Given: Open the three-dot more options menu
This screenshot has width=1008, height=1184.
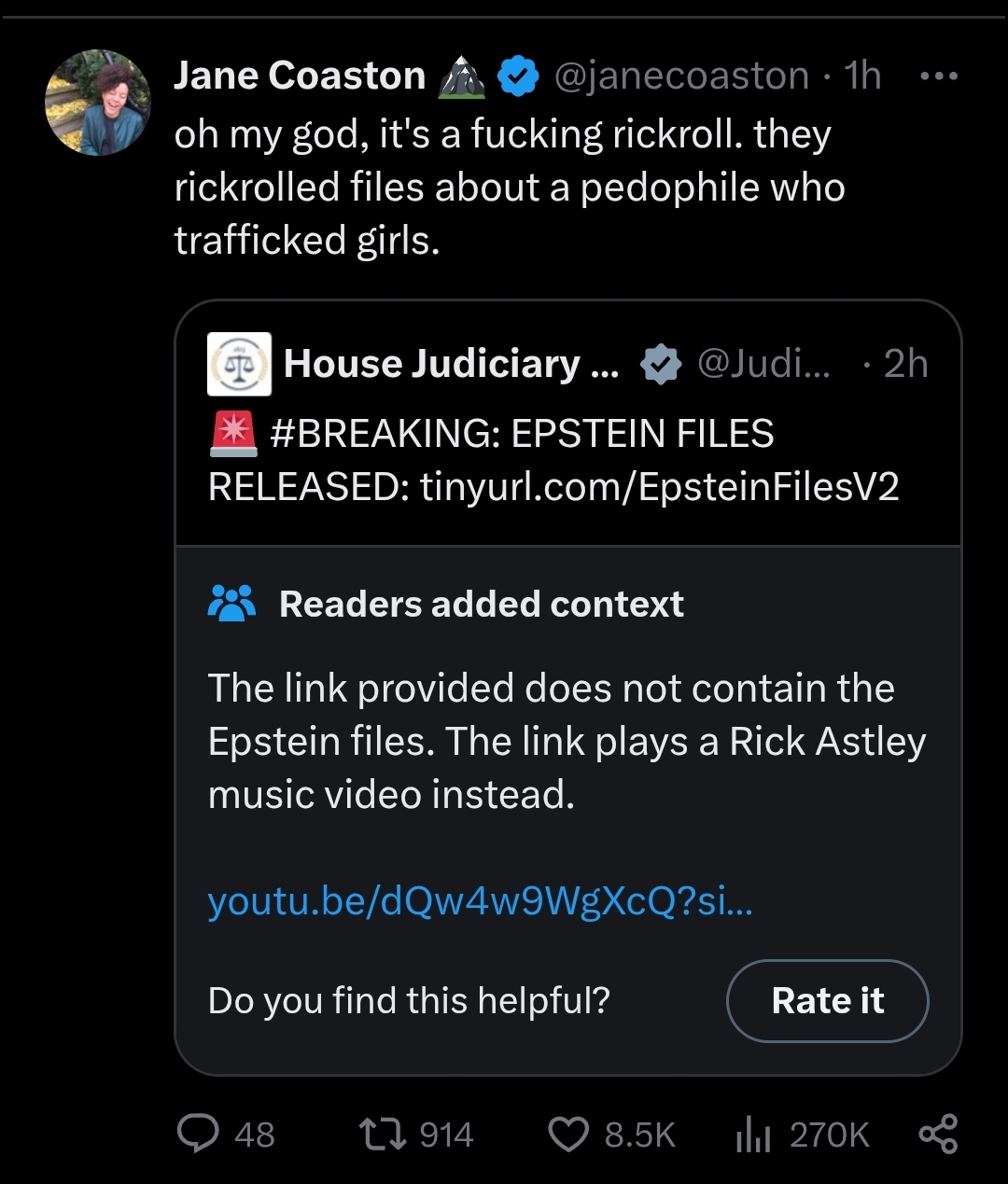Looking at the screenshot, I should click(938, 76).
